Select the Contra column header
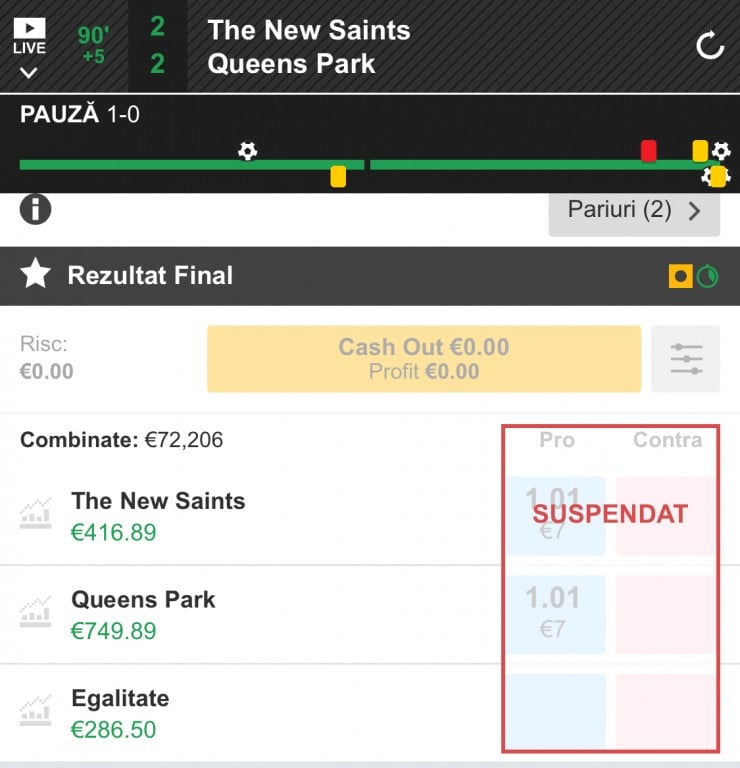 click(x=667, y=440)
